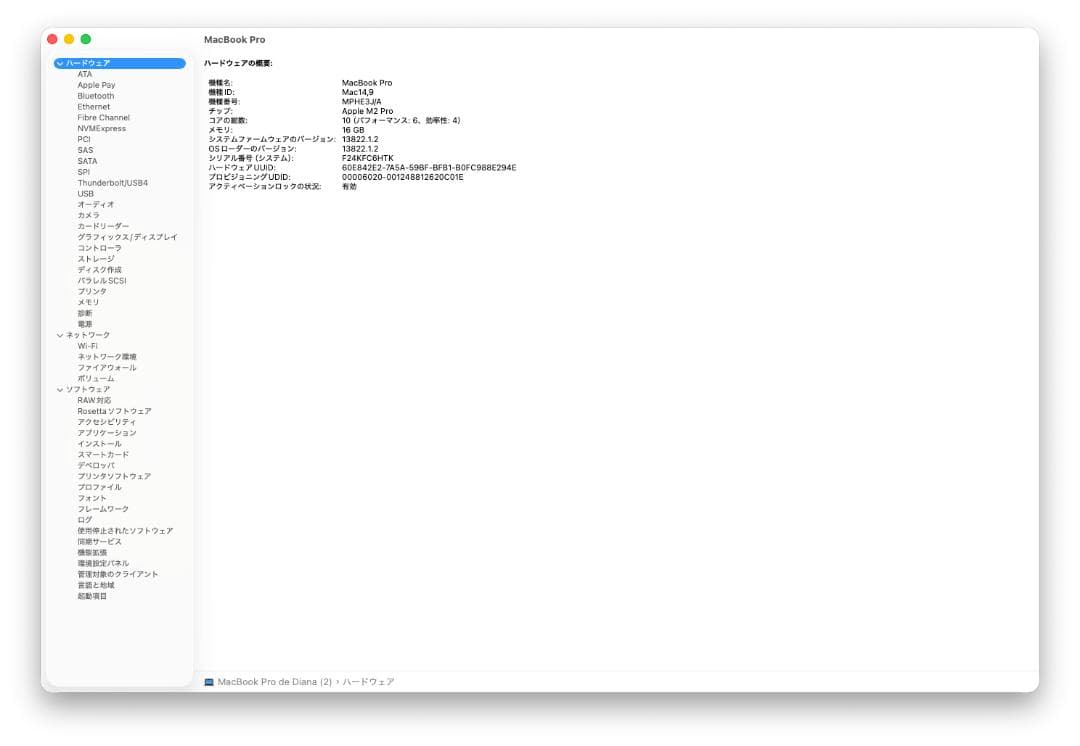Viewport: 1080px width, 746px height.
Task: Select Bluetooth in the hardware list
Action: pos(94,95)
